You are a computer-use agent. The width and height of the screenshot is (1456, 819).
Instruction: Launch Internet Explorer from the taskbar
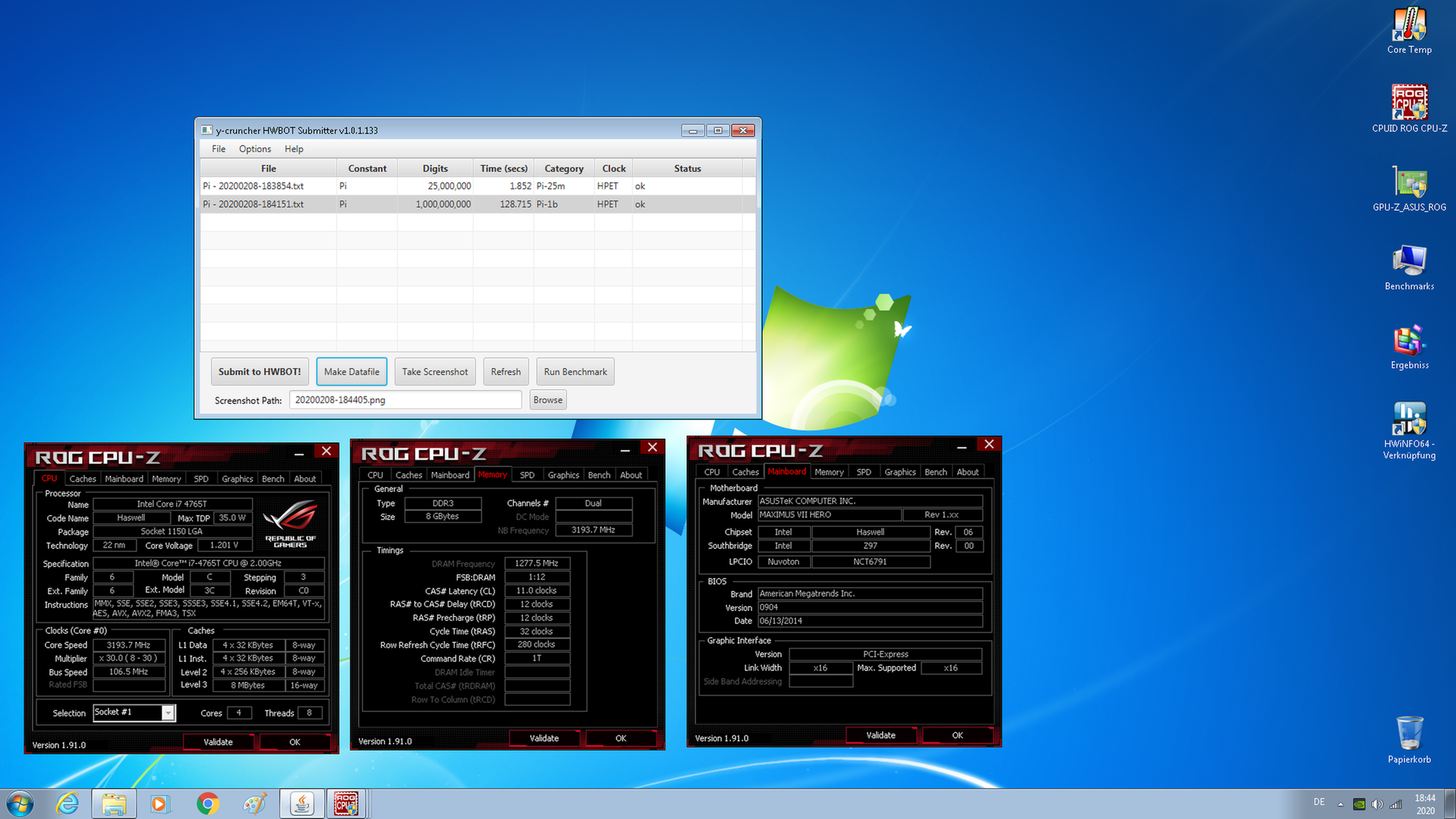click(67, 804)
